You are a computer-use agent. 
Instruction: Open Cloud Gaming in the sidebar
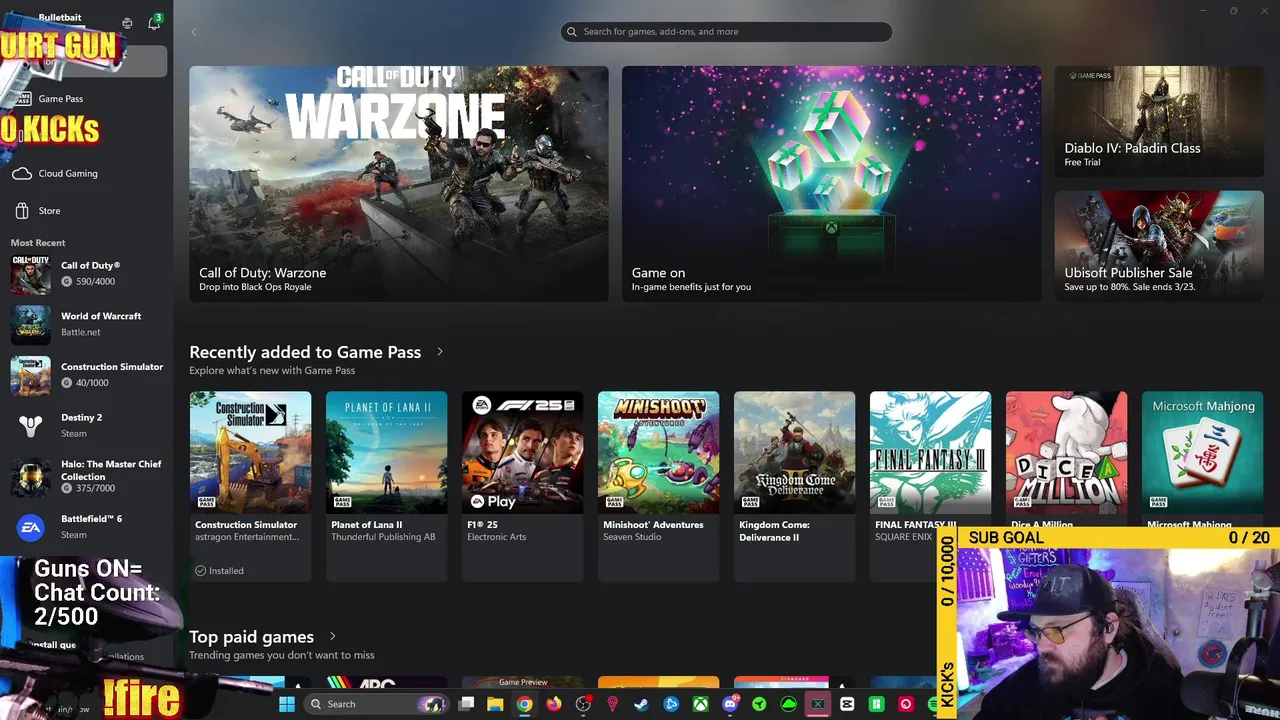[67, 173]
